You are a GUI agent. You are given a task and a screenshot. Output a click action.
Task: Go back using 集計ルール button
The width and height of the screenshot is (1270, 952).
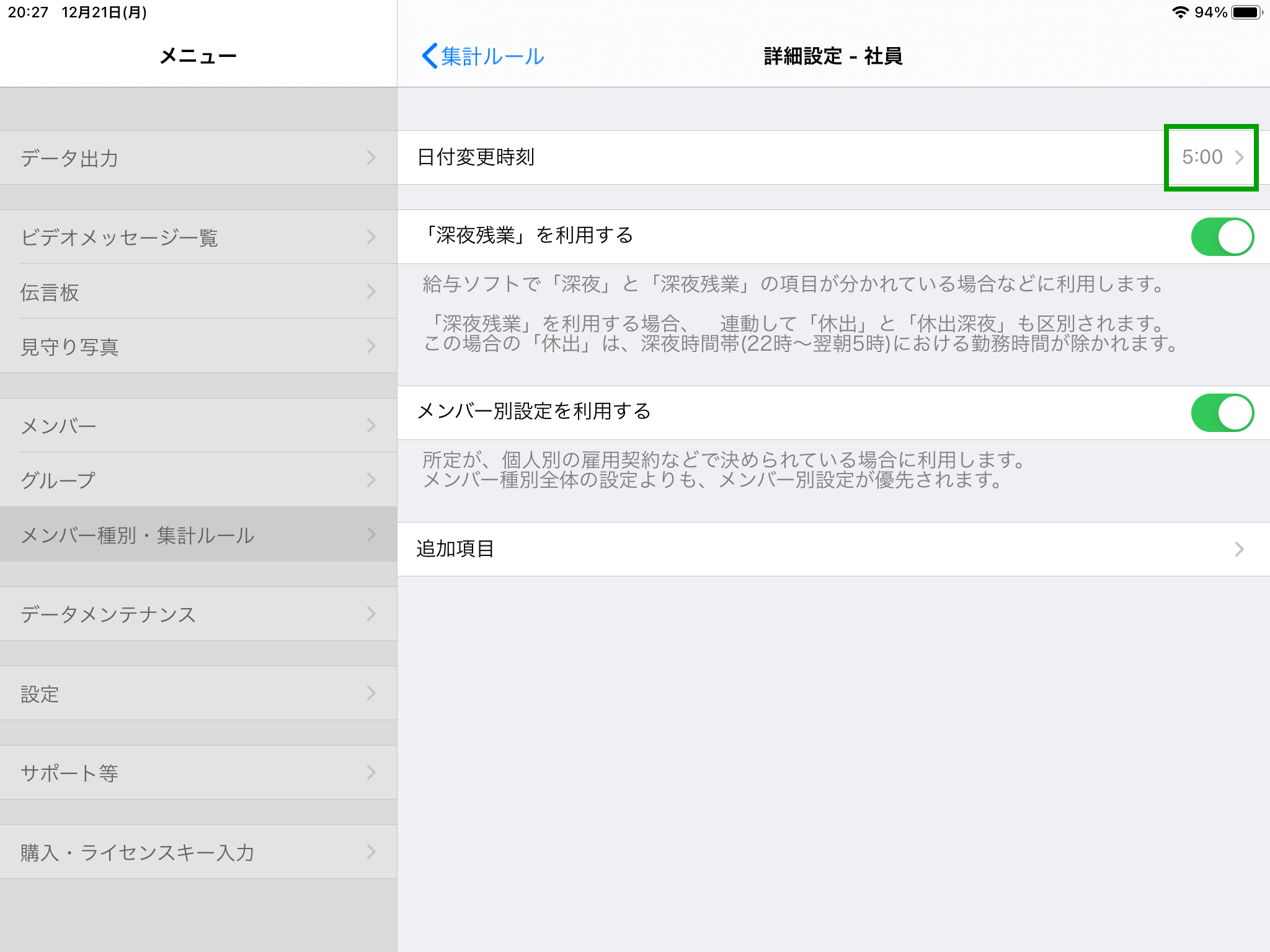(483, 56)
